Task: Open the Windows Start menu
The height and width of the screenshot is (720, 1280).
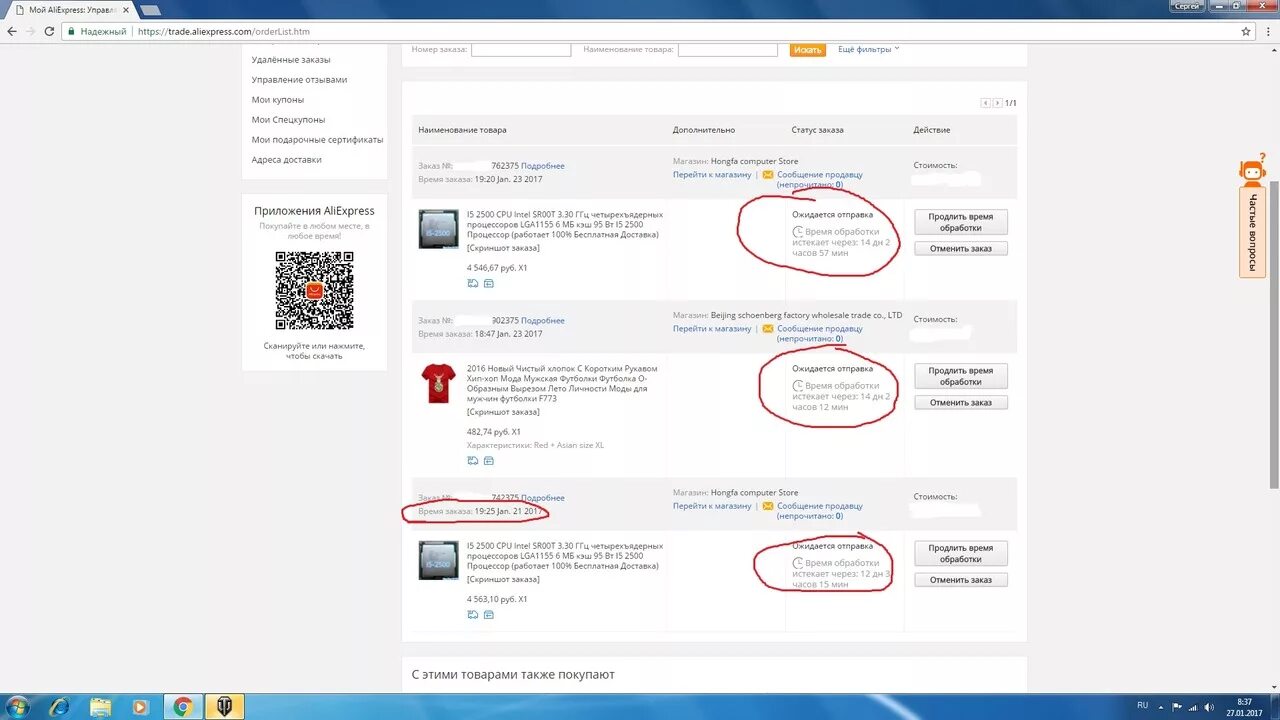Action: (17, 707)
